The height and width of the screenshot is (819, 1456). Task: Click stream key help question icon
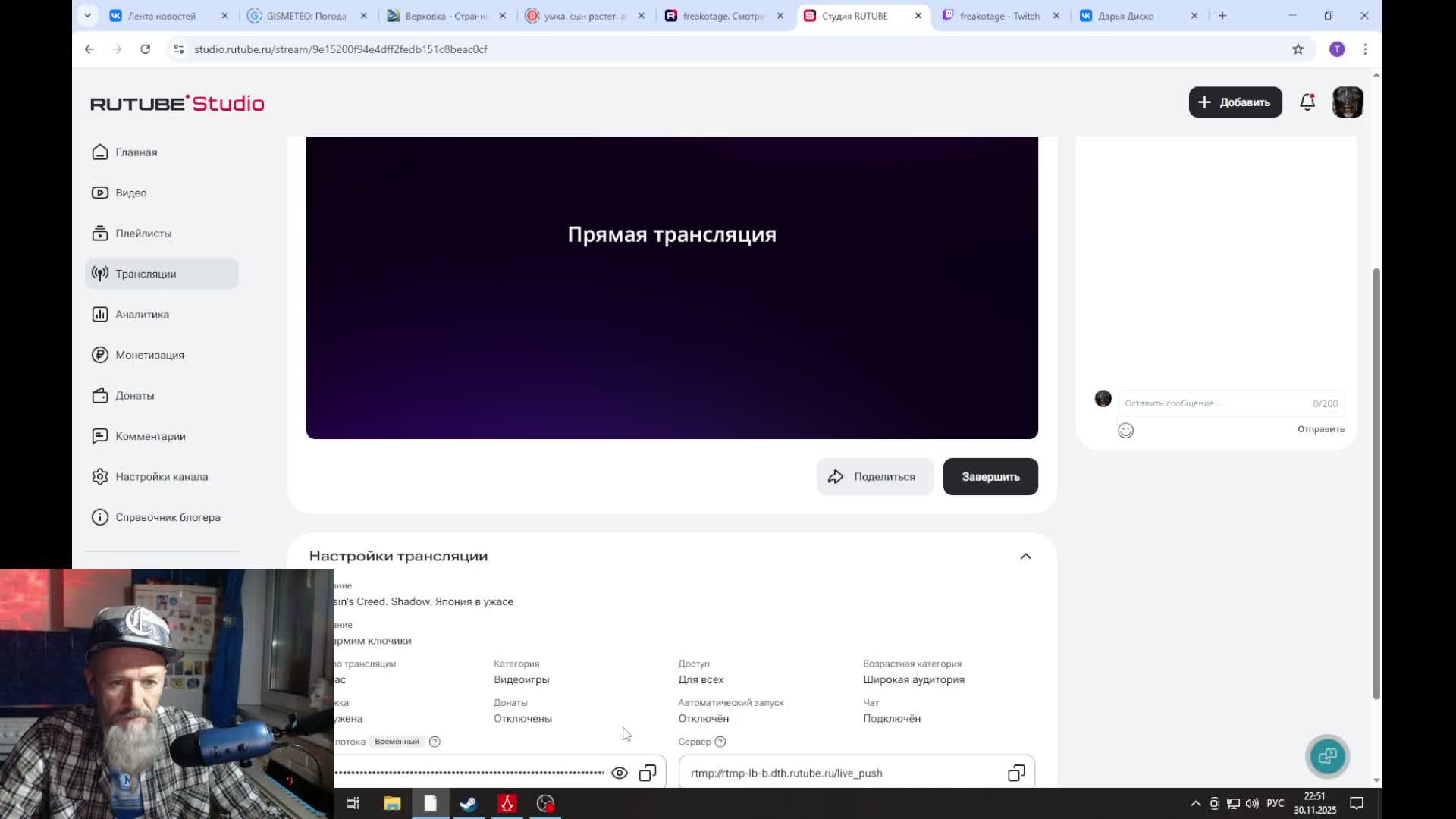435,742
